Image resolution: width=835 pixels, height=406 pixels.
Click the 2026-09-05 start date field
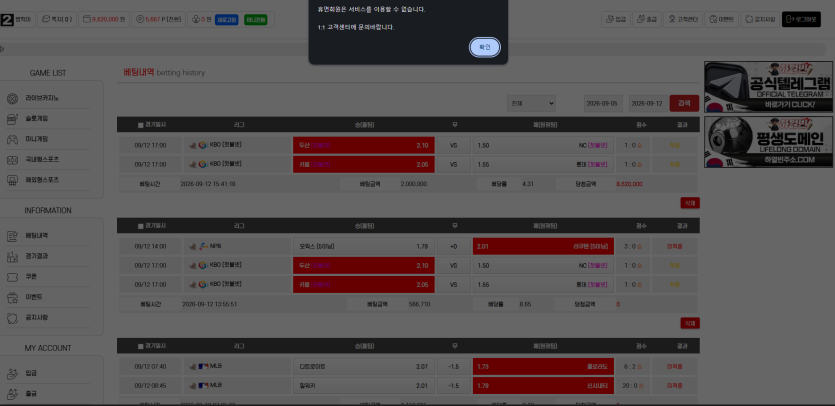pos(603,103)
